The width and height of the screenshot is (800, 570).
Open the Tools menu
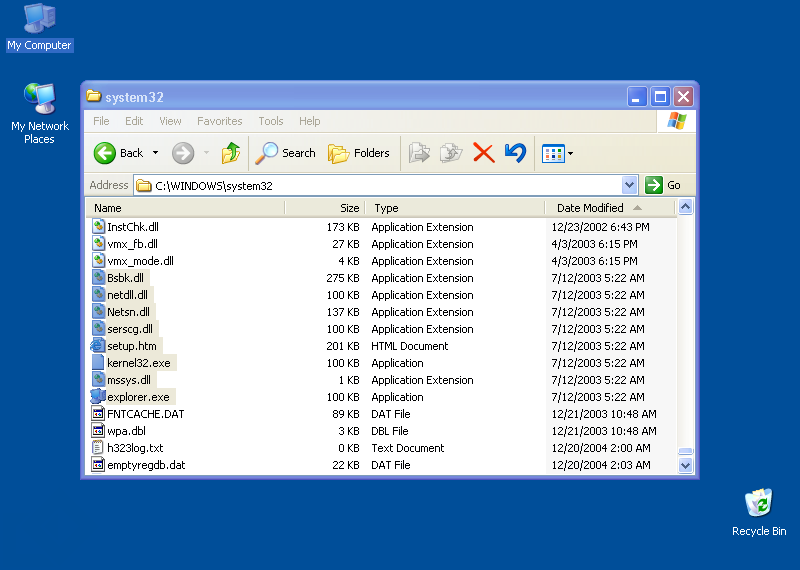[270, 121]
